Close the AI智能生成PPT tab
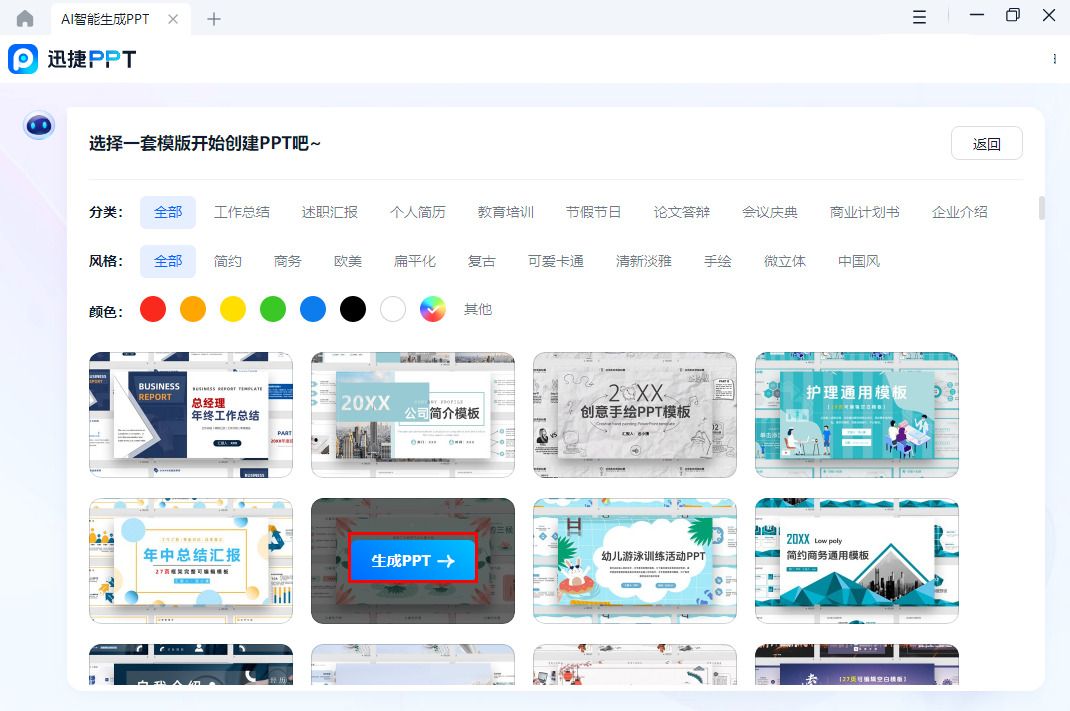 pyautogui.click(x=173, y=19)
